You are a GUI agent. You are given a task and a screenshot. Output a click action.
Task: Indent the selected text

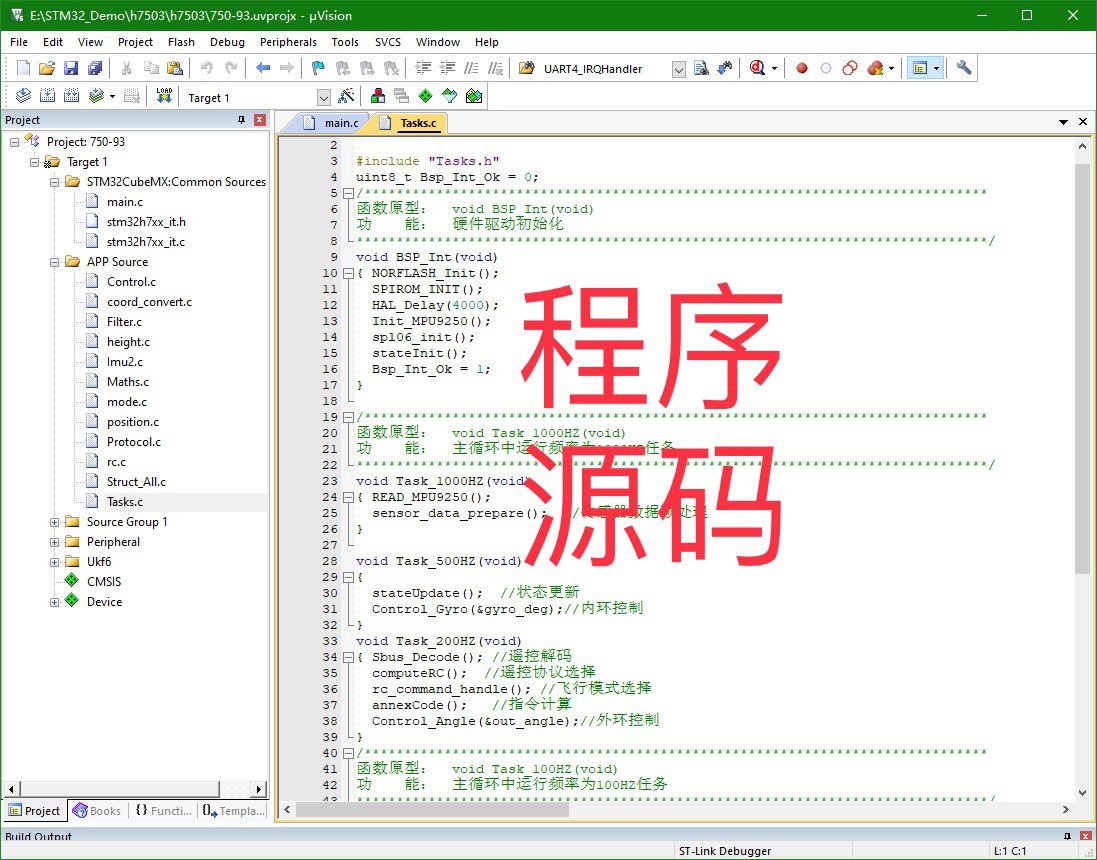pos(423,68)
